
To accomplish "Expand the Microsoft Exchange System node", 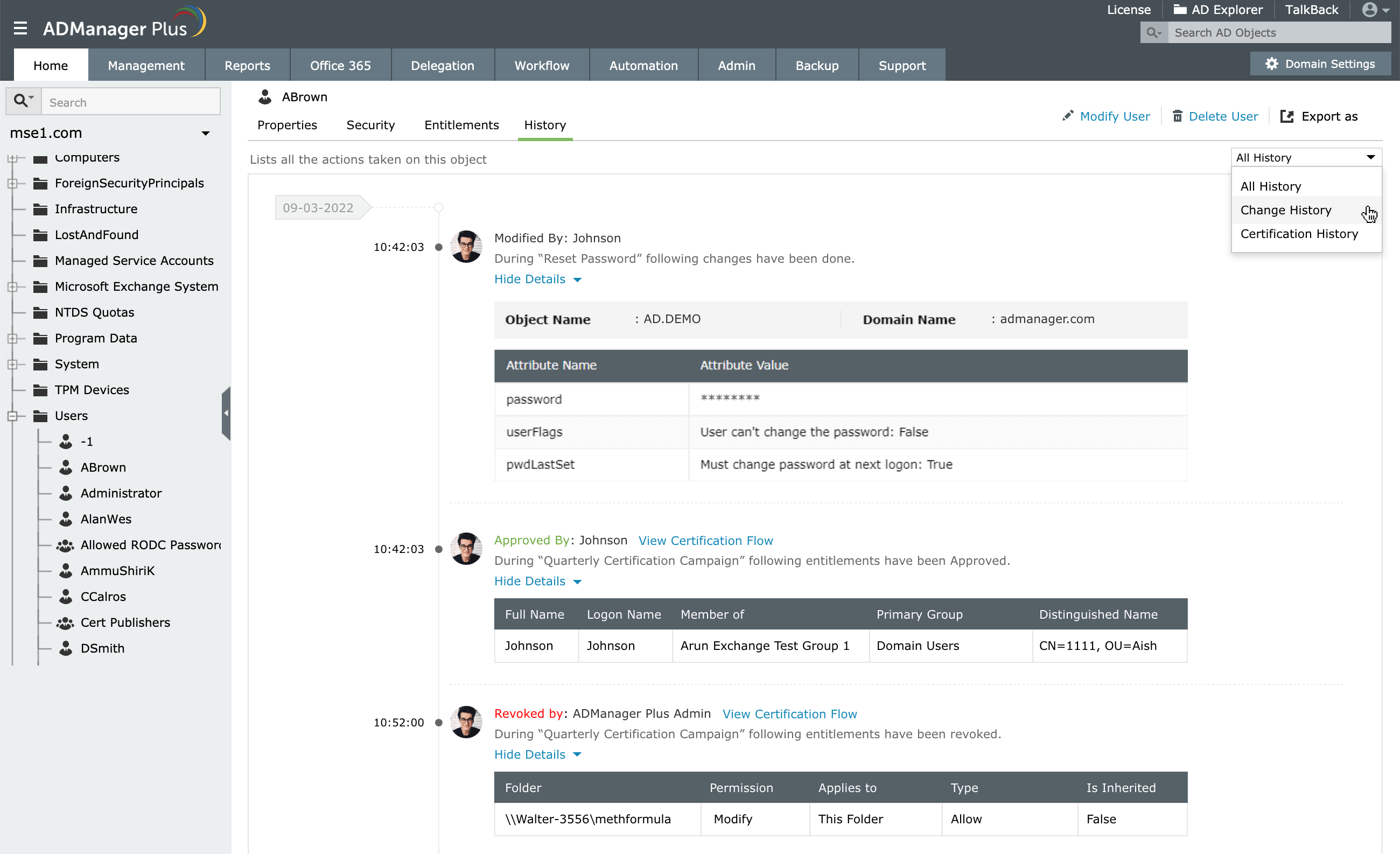I will tap(12, 287).
